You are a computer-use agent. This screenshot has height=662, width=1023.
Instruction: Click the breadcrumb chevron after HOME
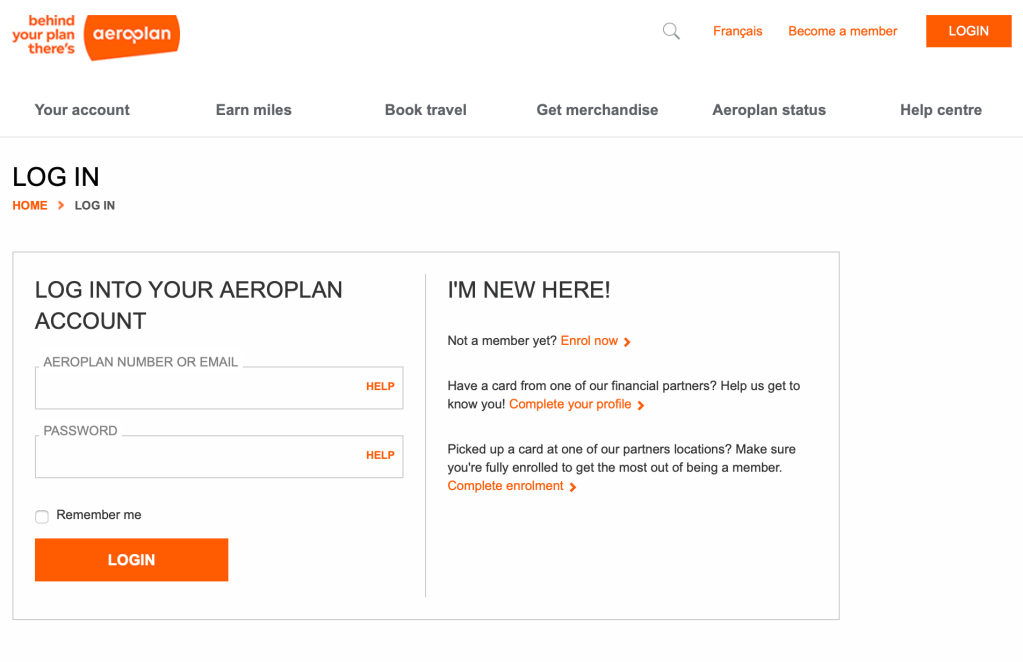click(x=61, y=206)
